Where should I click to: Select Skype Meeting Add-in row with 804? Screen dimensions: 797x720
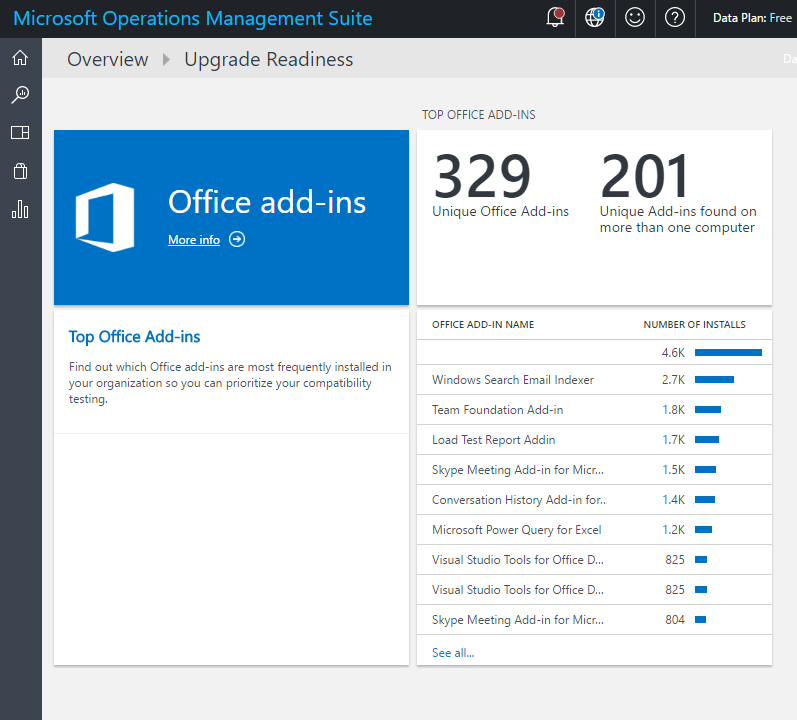coord(594,619)
